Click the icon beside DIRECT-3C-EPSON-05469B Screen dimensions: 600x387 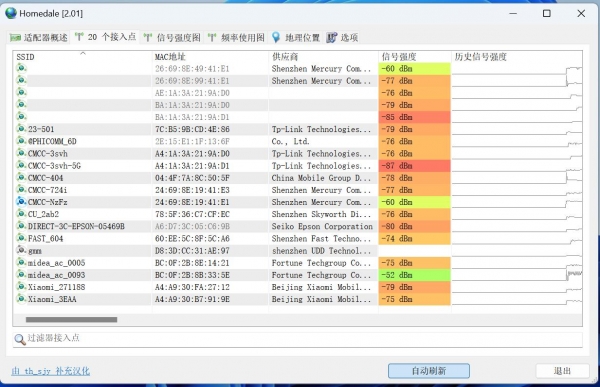(x=21, y=226)
